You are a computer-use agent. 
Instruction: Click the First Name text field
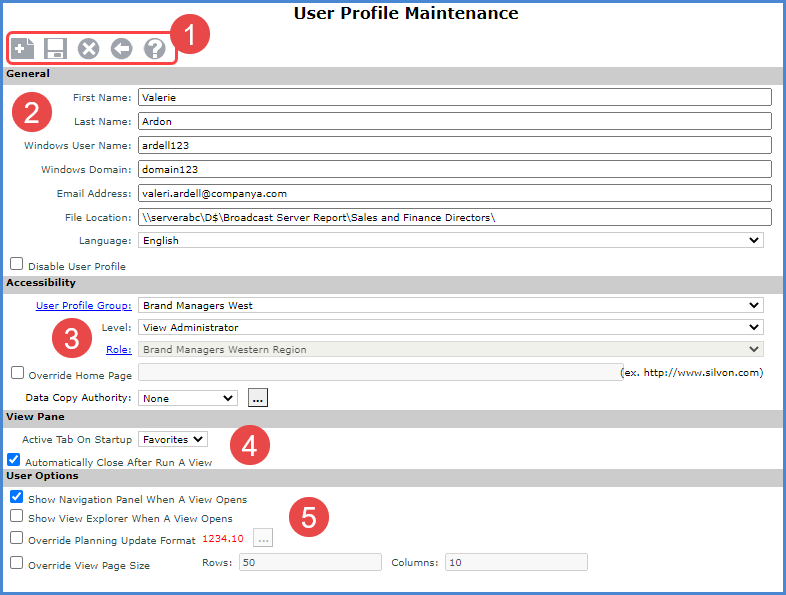[454, 97]
